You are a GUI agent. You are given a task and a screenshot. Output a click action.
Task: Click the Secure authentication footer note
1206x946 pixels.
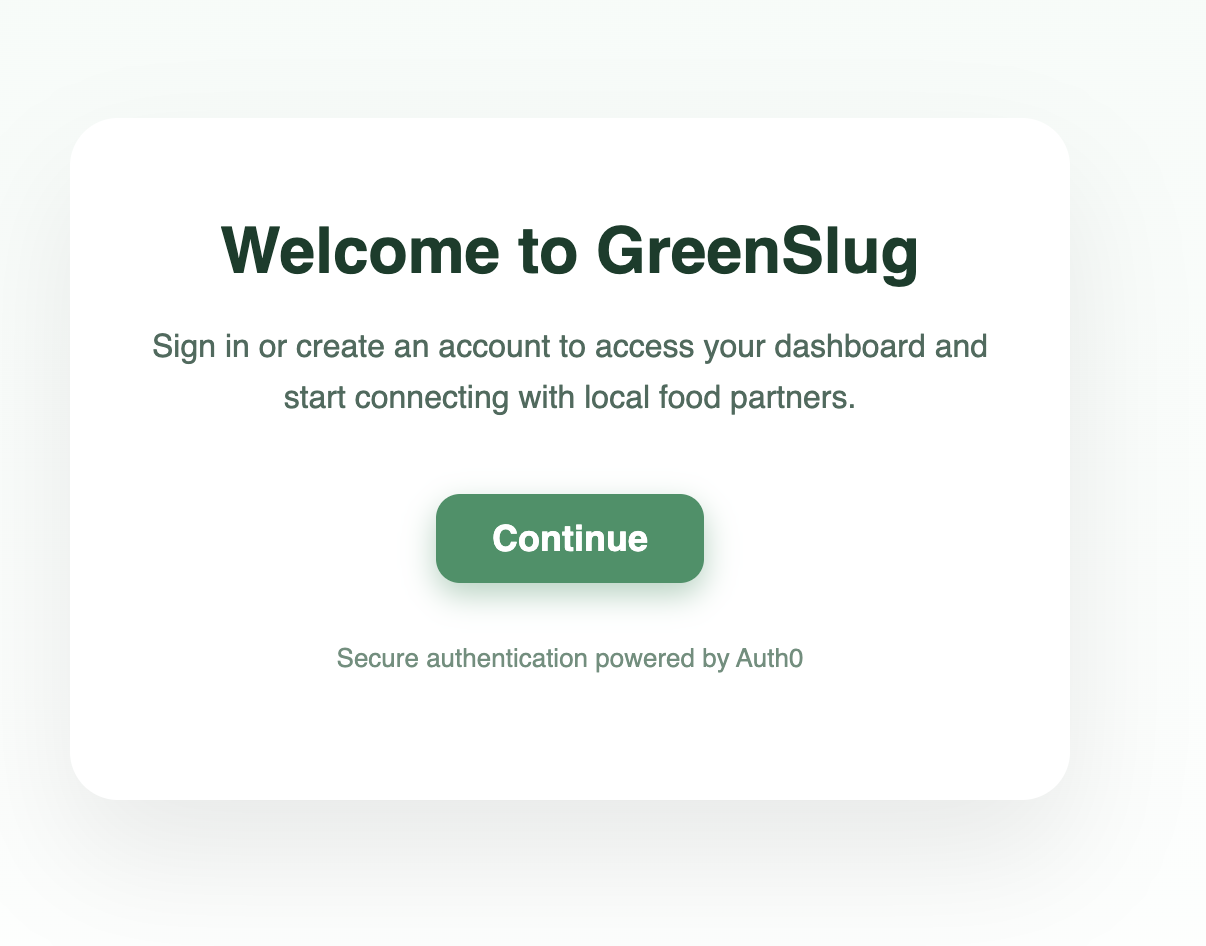(570, 659)
